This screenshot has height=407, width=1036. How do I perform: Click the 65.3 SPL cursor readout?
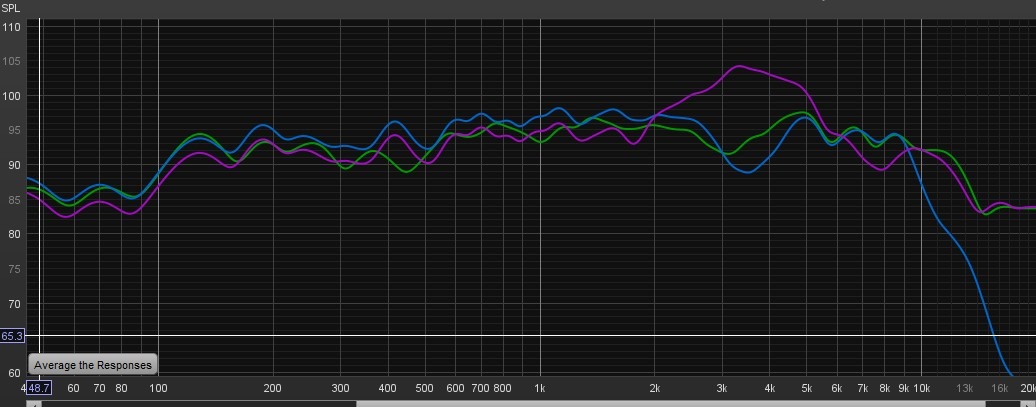(x=12, y=336)
